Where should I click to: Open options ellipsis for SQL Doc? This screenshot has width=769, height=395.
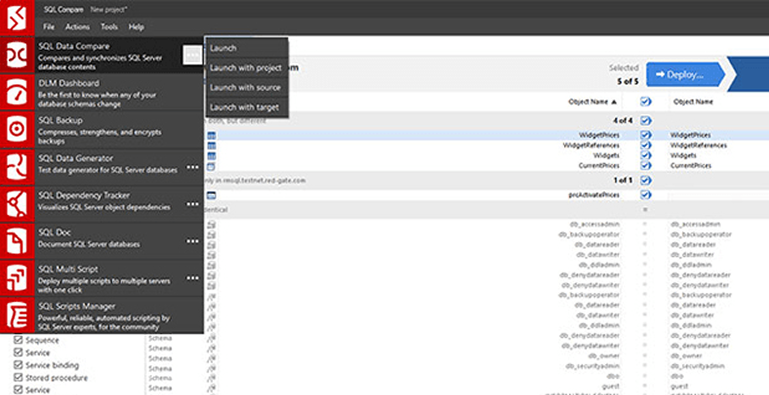click(193, 241)
